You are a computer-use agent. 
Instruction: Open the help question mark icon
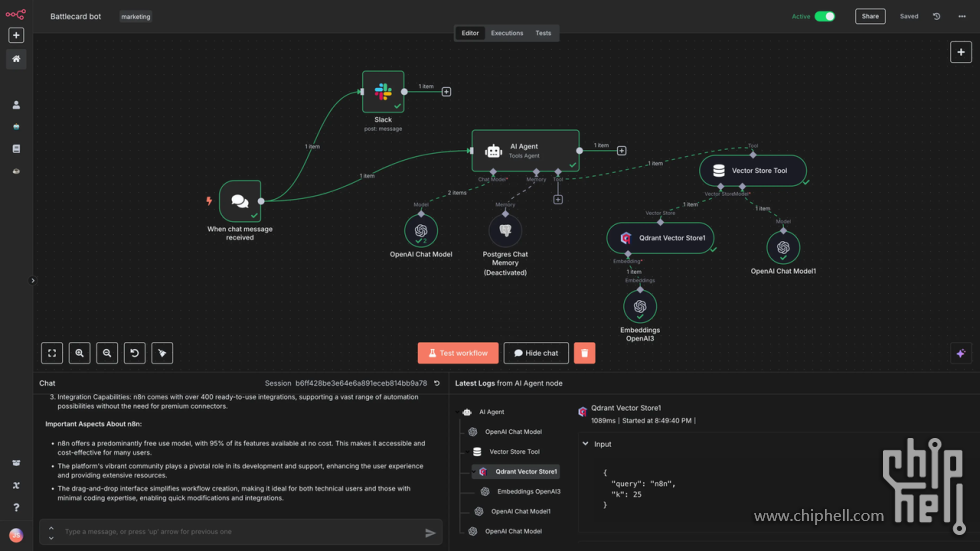click(x=16, y=507)
